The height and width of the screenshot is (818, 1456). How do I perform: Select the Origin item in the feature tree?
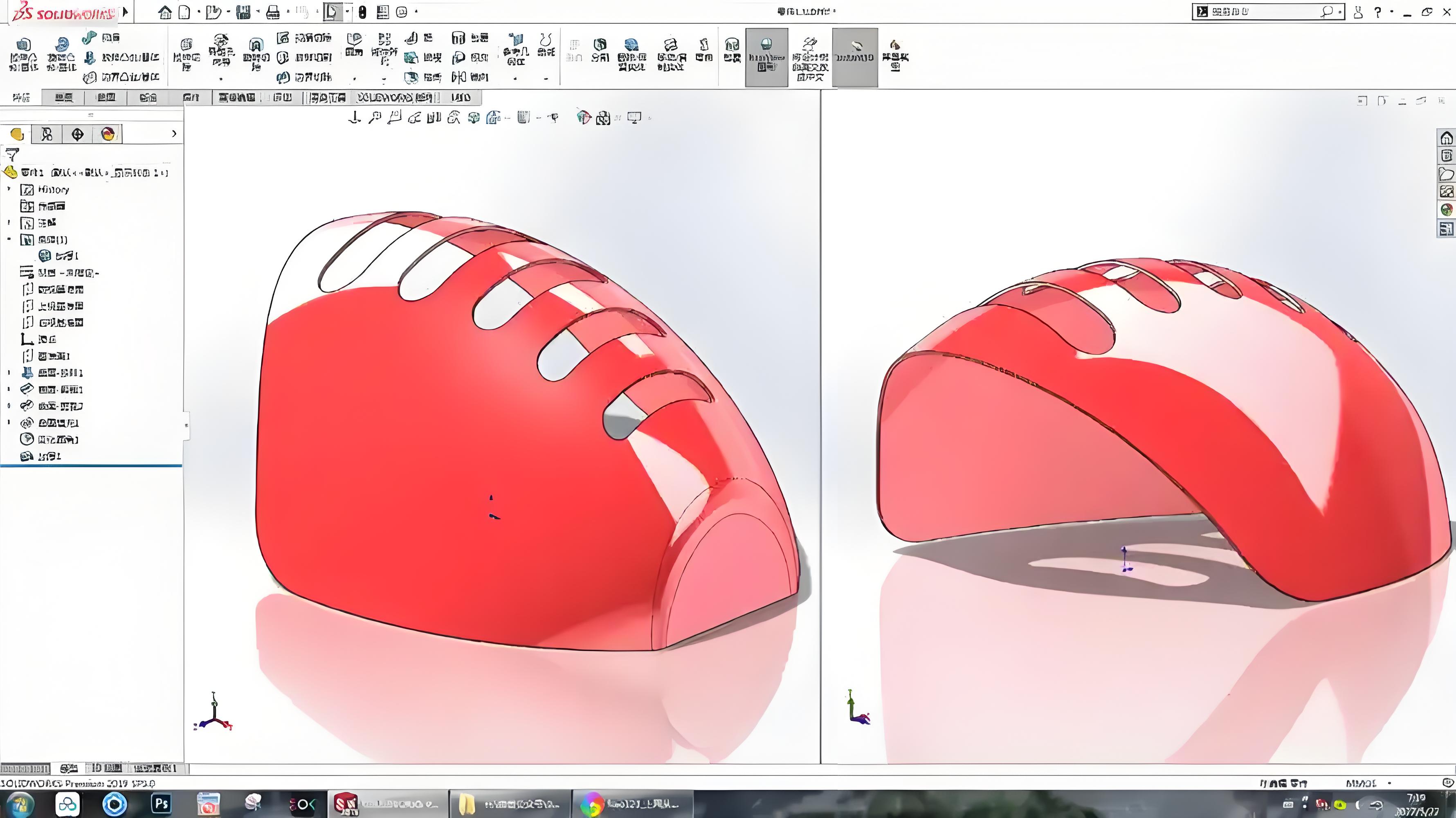38,339
